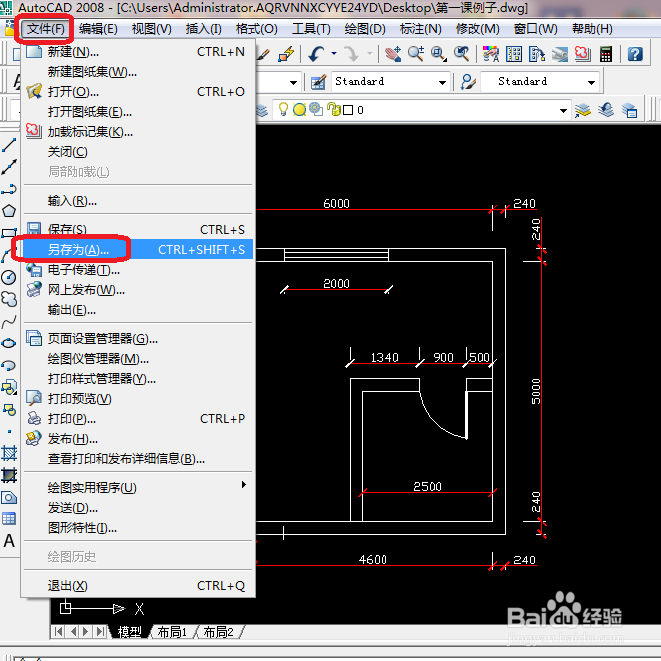This screenshot has height=661, width=661.
Task: Open the 修改(M) menu
Action: pos(478,29)
